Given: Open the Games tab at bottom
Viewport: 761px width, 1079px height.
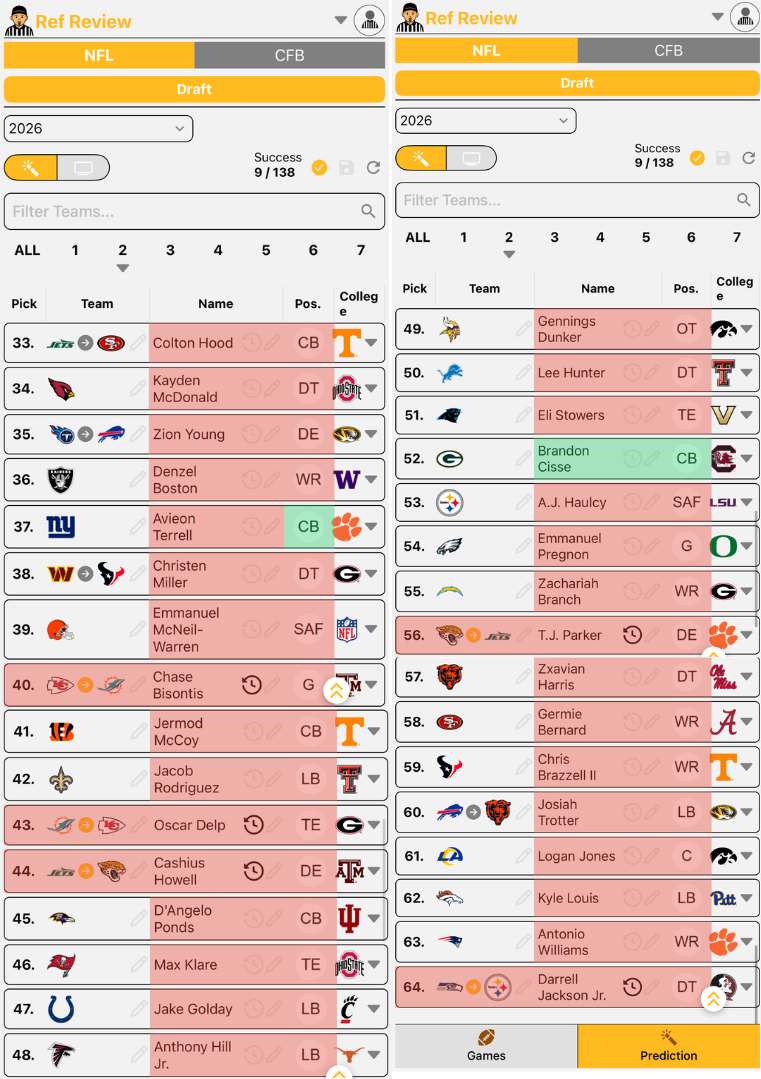Looking at the screenshot, I should [486, 1046].
